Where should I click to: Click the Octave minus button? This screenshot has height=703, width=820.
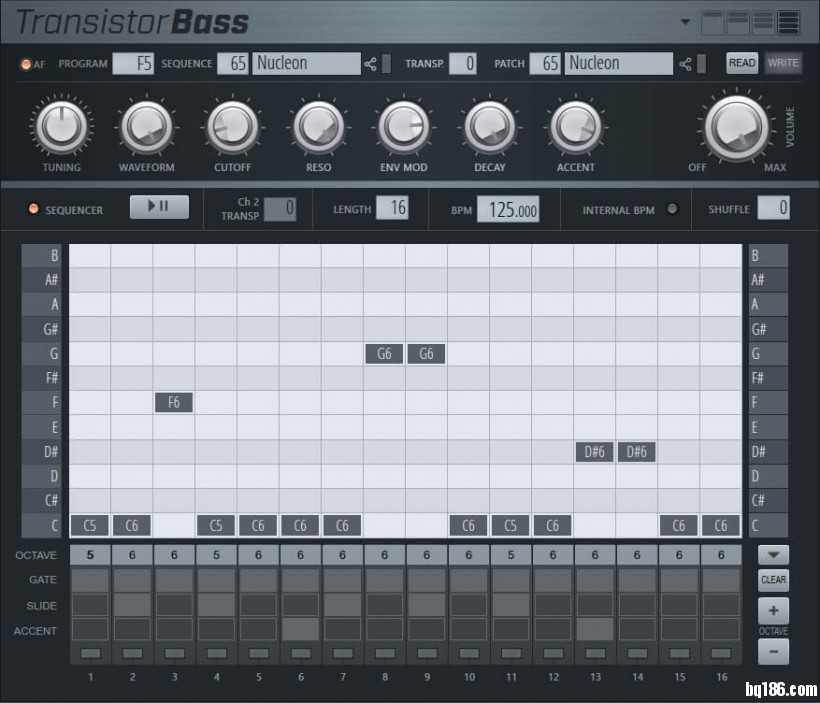coord(773,651)
